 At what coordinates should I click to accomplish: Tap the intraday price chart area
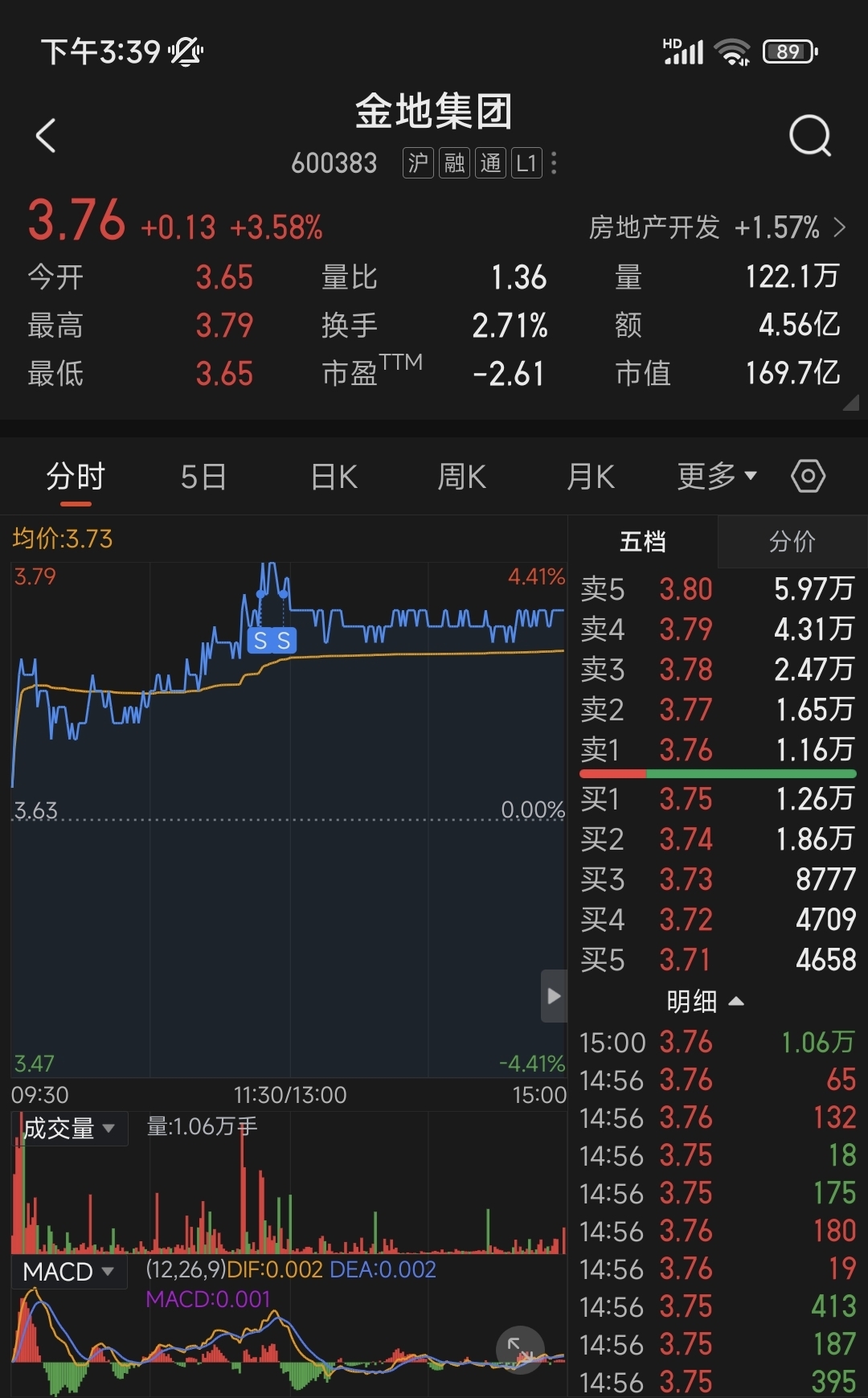pyautogui.click(x=289, y=820)
